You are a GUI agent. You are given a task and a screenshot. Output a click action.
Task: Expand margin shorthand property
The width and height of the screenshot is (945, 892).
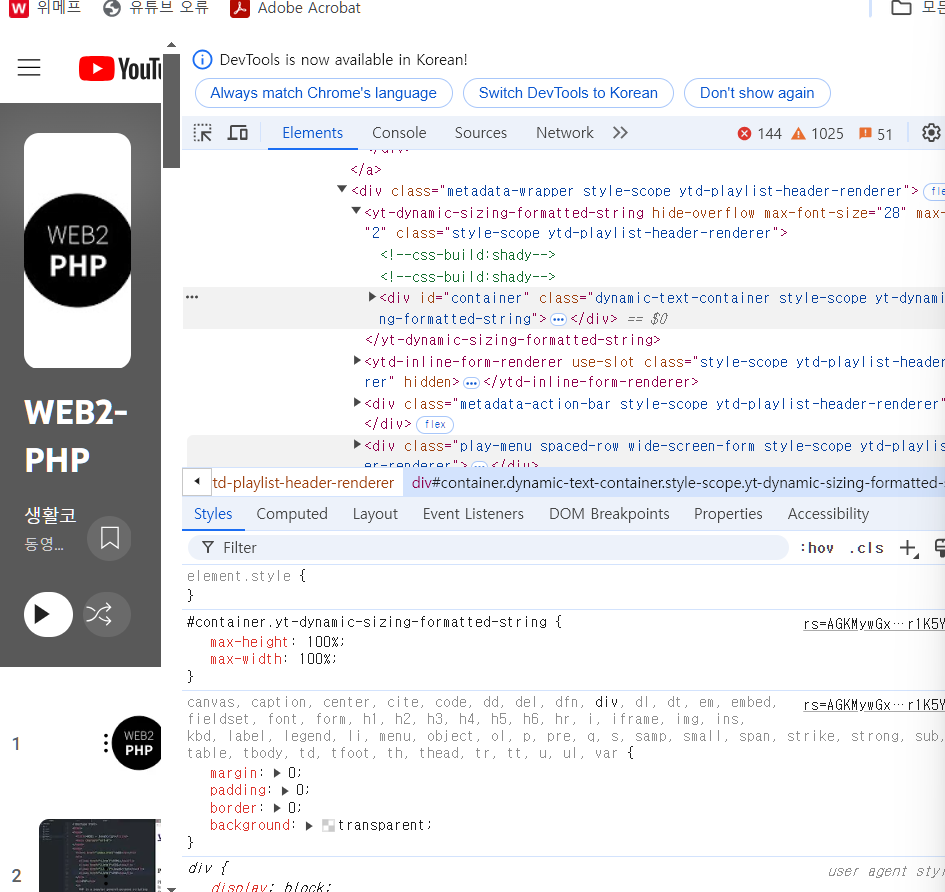tap(277, 773)
